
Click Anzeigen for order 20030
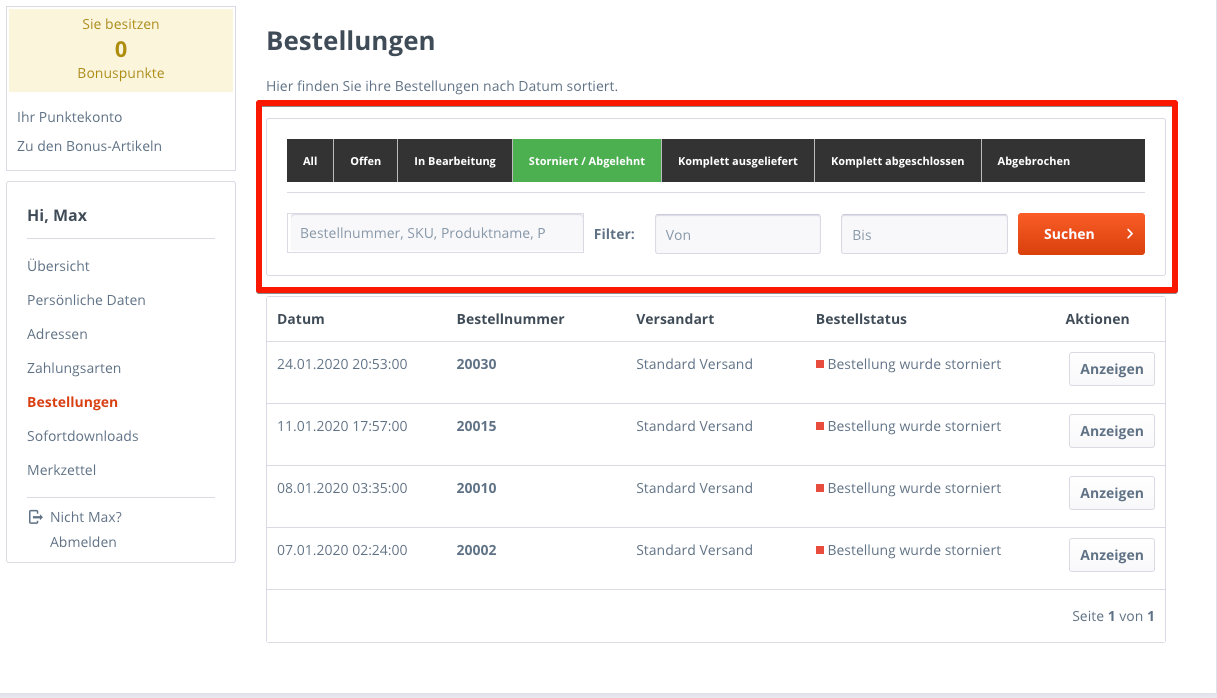pos(1111,369)
